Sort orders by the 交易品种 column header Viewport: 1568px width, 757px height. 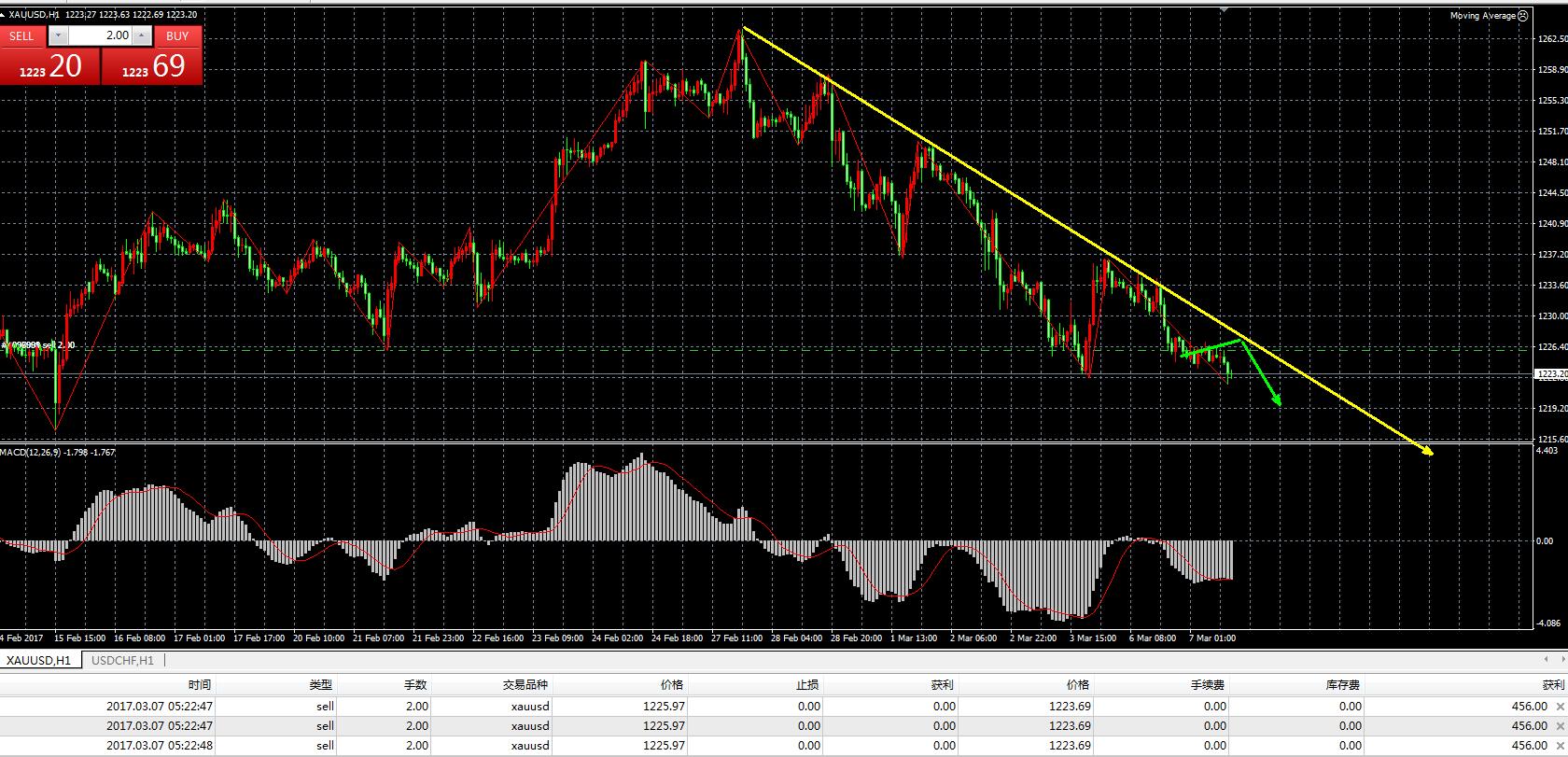point(525,684)
